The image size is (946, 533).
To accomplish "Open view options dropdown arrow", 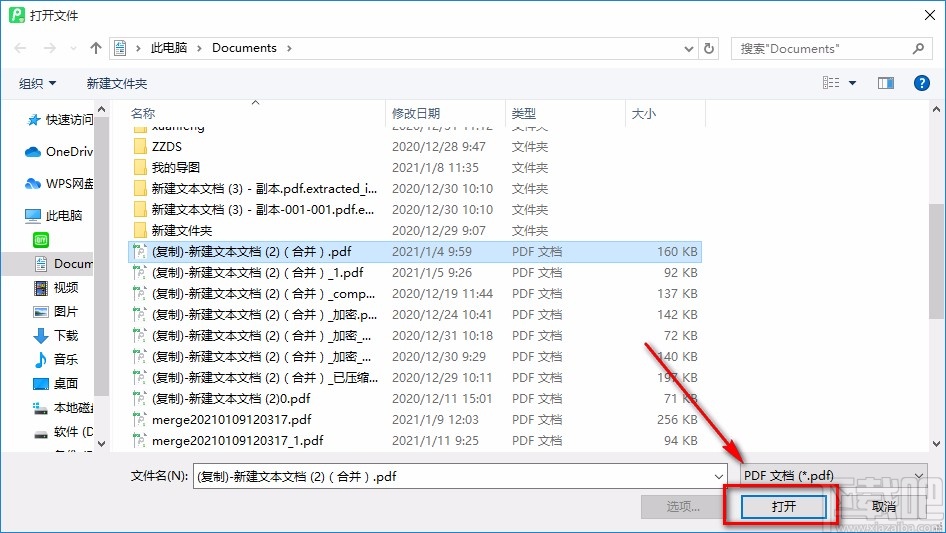I will click(852, 83).
